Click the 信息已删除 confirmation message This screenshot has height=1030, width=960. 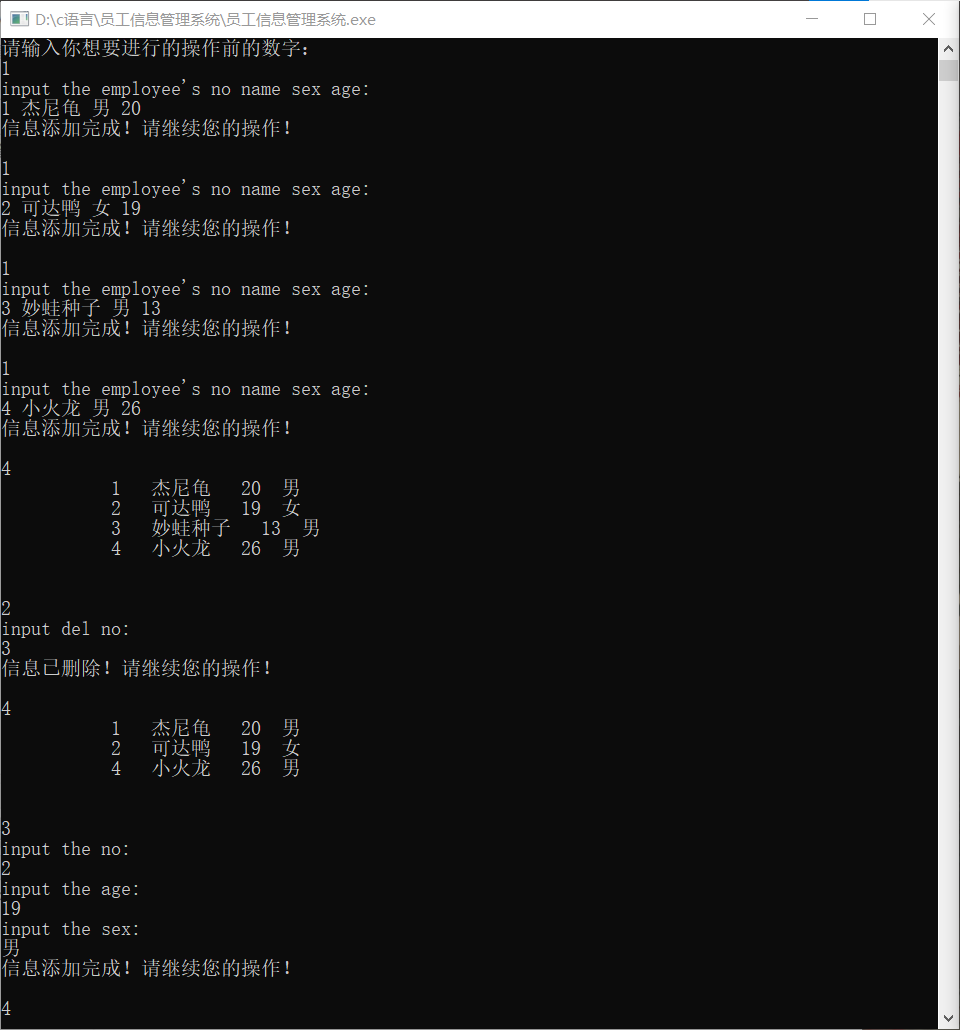coord(137,669)
